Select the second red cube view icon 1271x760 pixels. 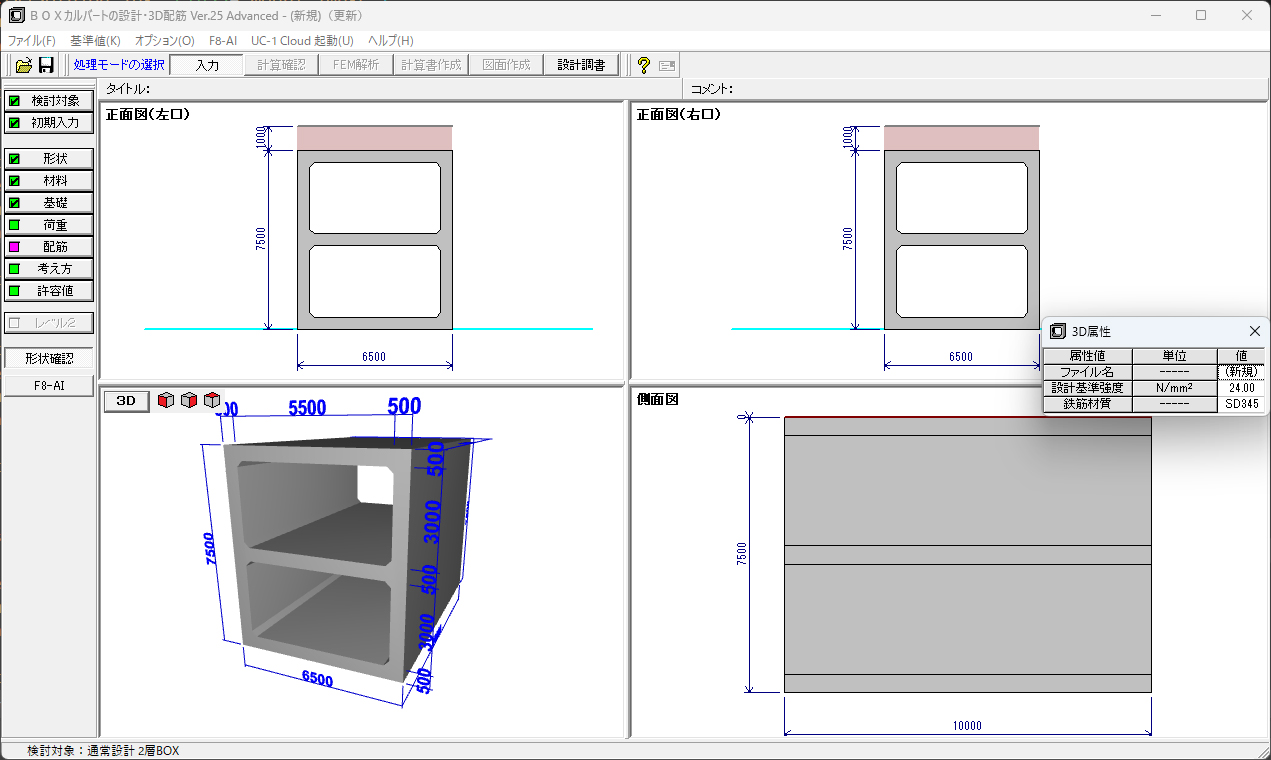(x=189, y=400)
